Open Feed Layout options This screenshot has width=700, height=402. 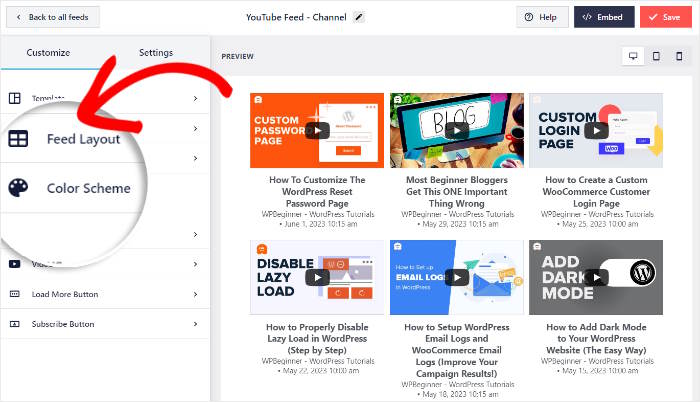(83, 139)
